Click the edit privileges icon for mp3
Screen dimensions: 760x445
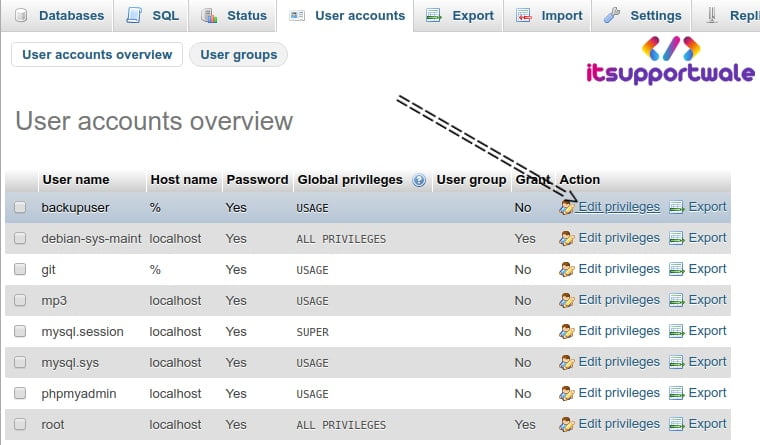coord(566,301)
